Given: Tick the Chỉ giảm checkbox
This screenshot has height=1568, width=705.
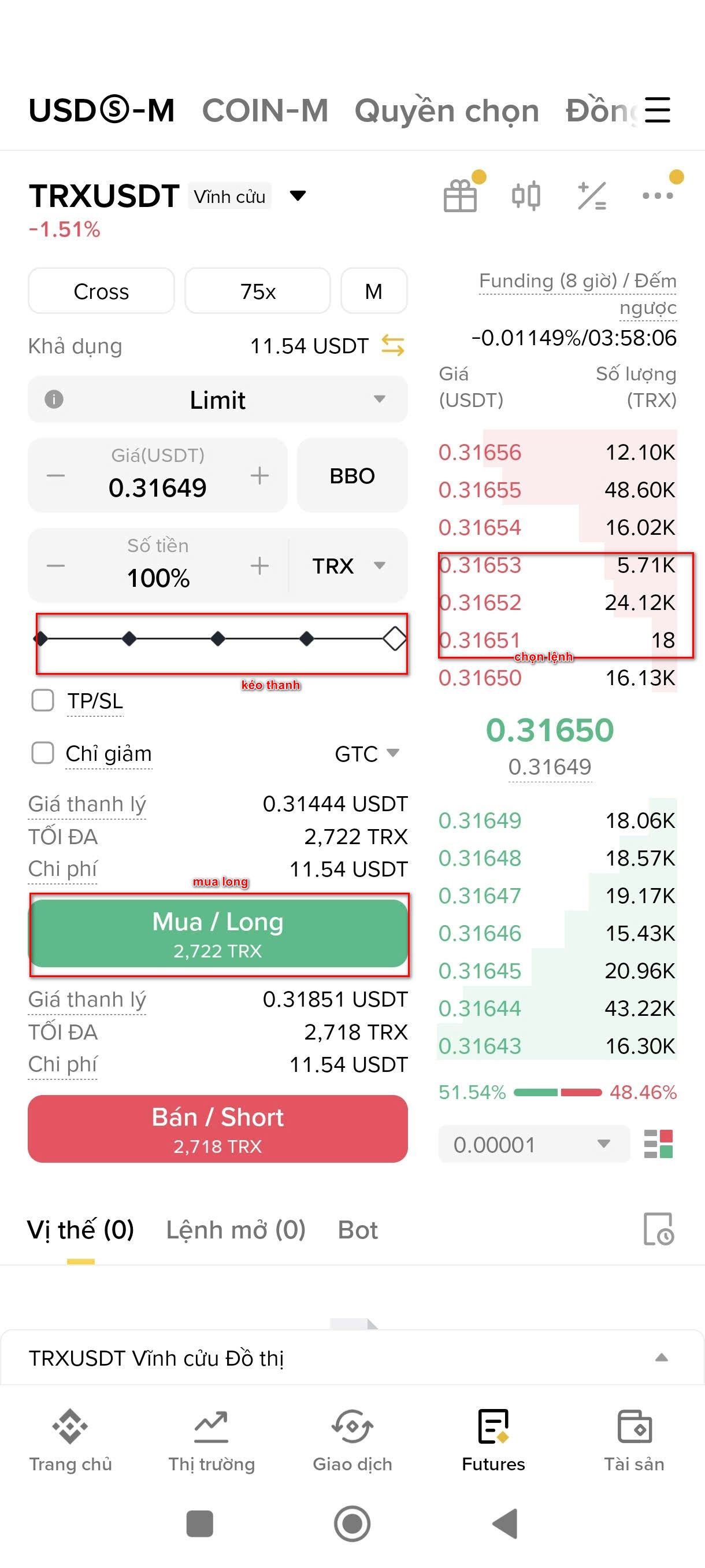Looking at the screenshot, I should [x=43, y=753].
